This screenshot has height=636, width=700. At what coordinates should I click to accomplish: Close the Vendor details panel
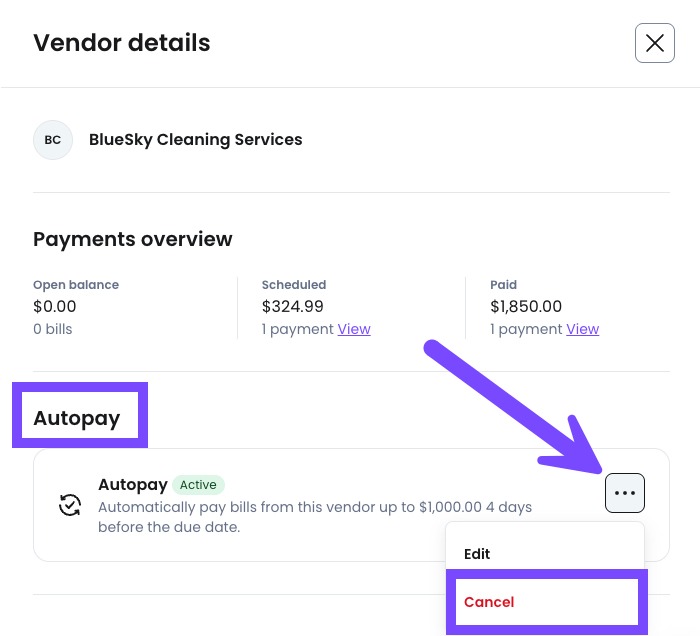(x=654, y=43)
